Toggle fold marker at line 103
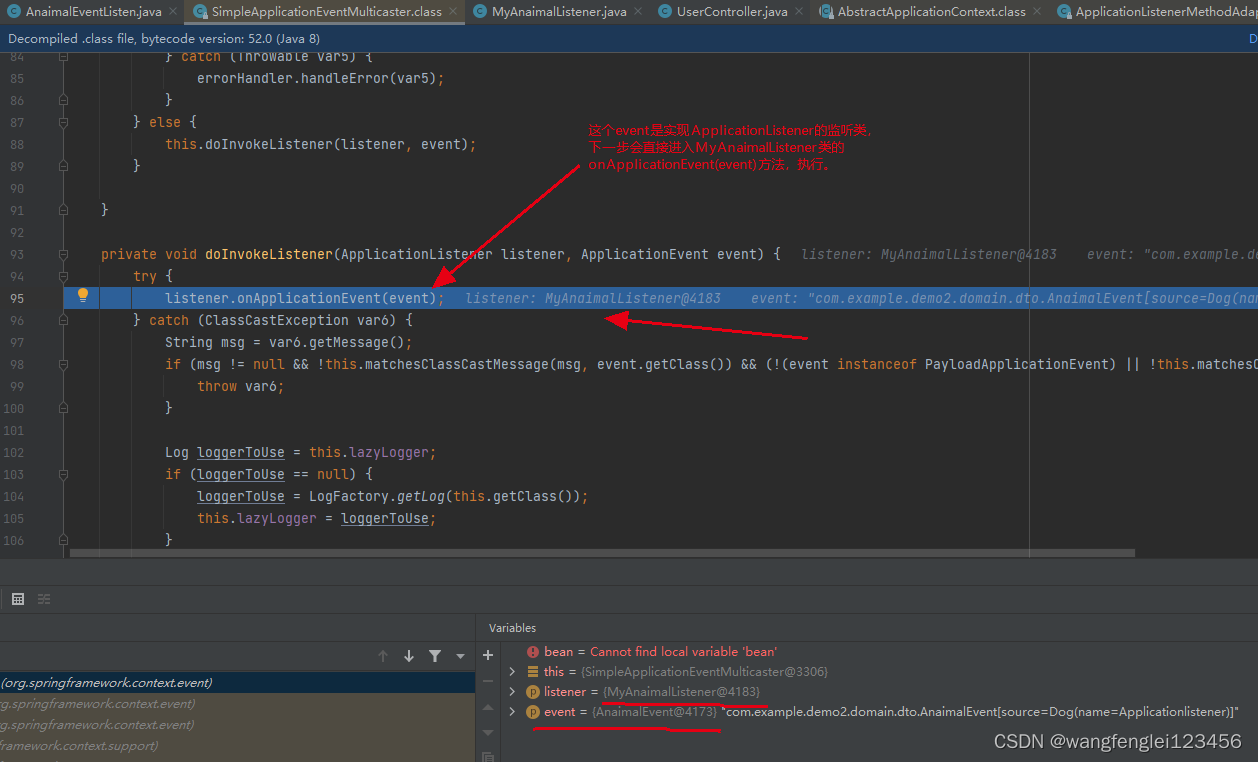The width and height of the screenshot is (1258, 762). 63,474
